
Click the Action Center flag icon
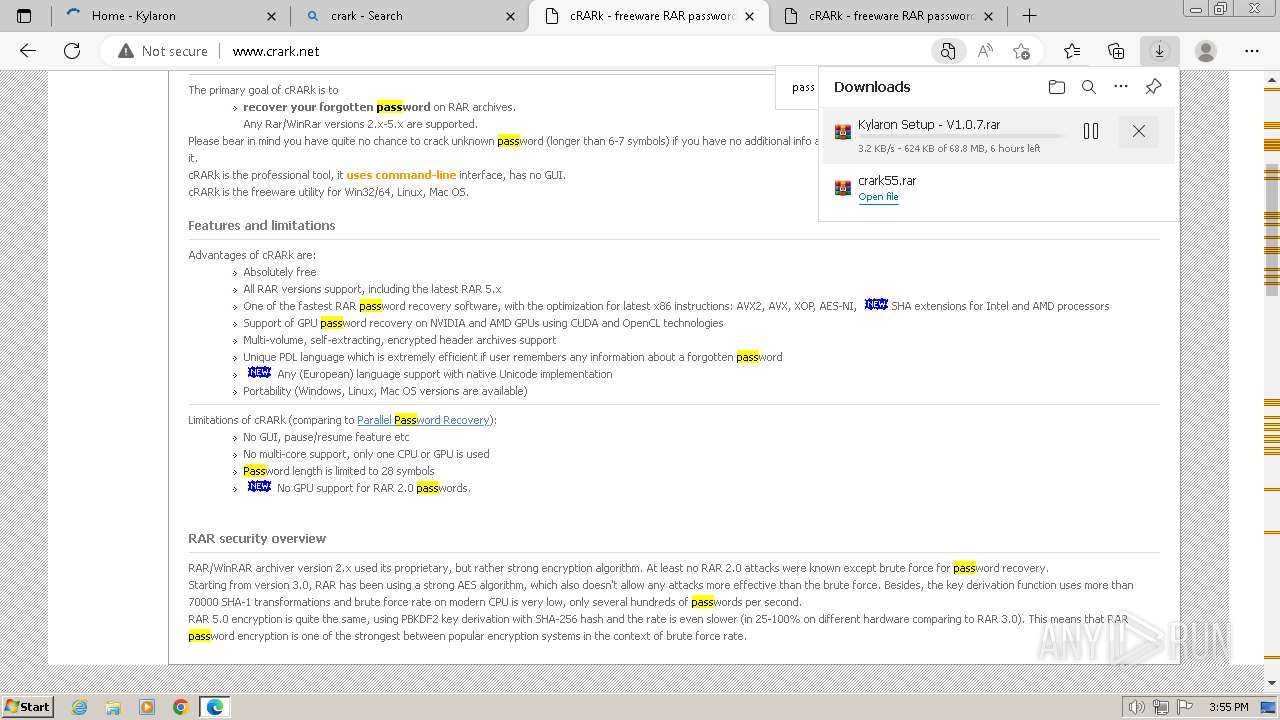(x=1187, y=707)
